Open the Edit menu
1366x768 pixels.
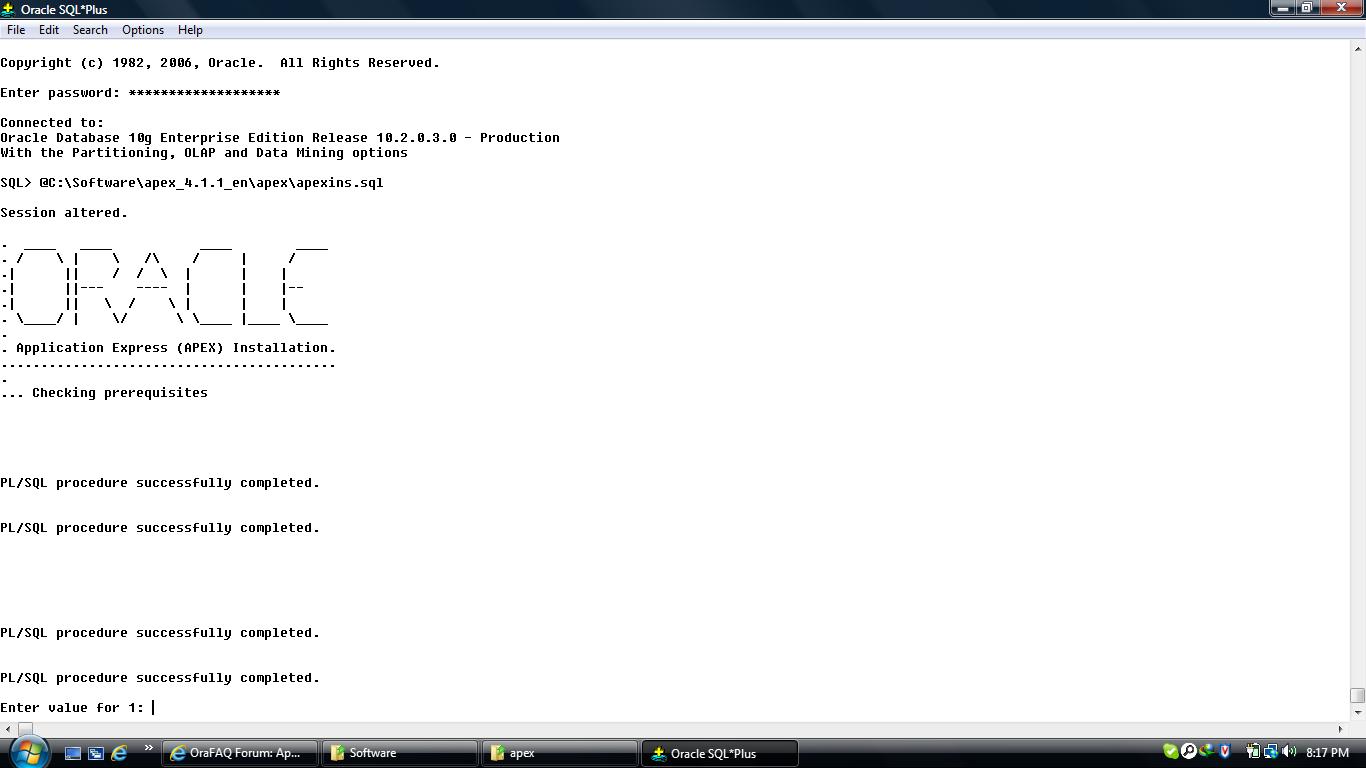pyautogui.click(x=48, y=30)
